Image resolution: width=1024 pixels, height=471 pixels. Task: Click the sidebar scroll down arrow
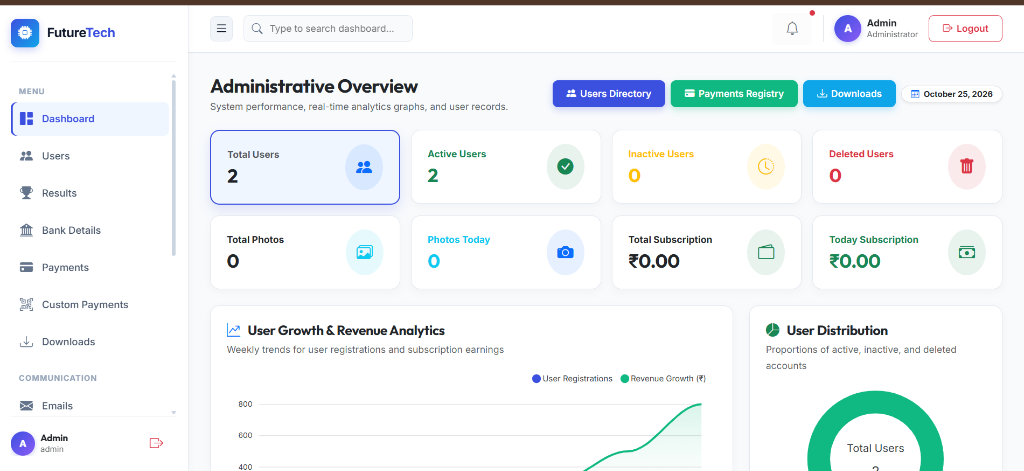pyautogui.click(x=174, y=413)
